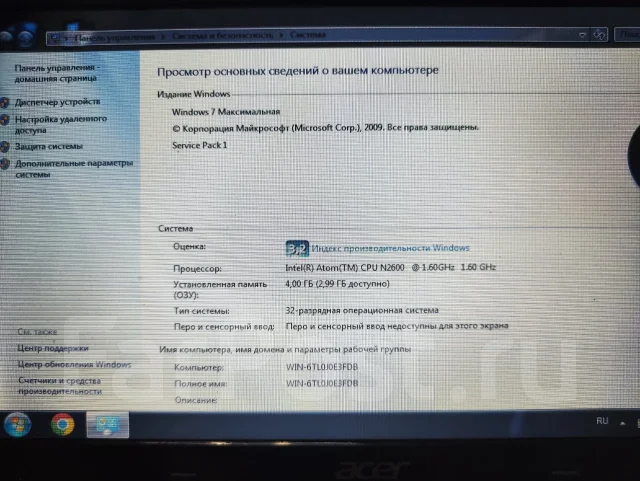Click the Перо и сенсорный ввод недоступны value
Image resolution: width=640 pixels, height=481 pixels.
click(397, 326)
